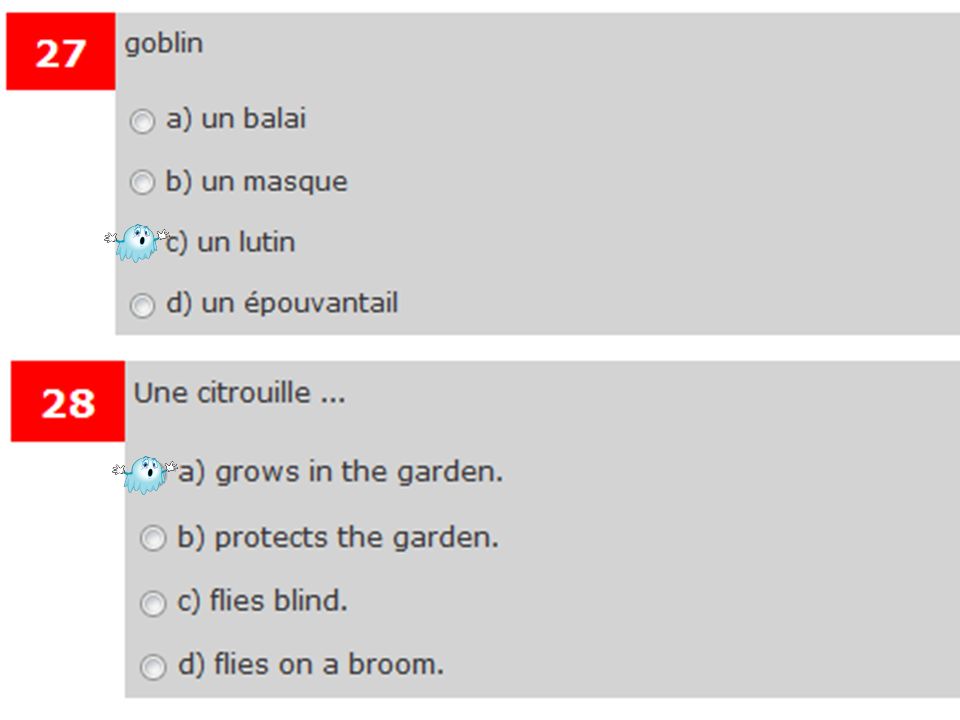Click the question word 'goblin'
The height and width of the screenshot is (720, 960).
[x=163, y=45]
